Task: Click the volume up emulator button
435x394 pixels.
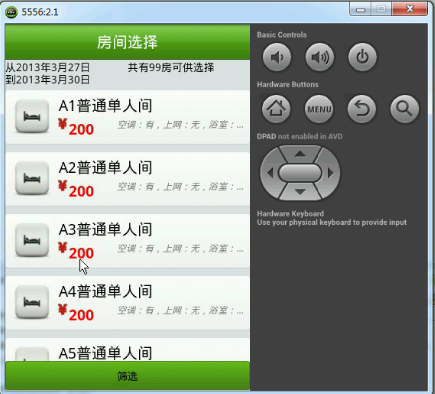Action: pyautogui.click(x=320, y=57)
